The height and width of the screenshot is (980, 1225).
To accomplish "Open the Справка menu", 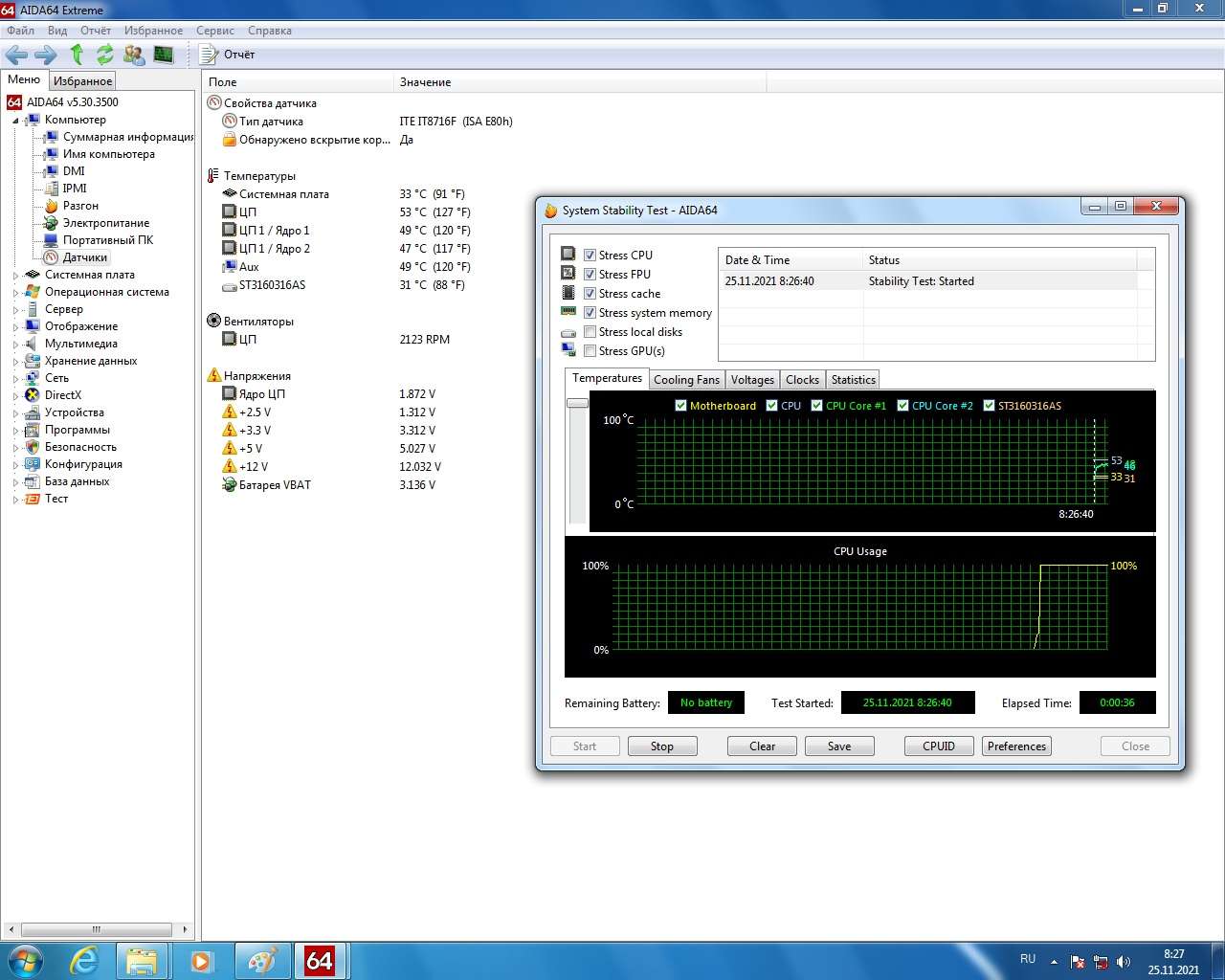I will pyautogui.click(x=269, y=31).
